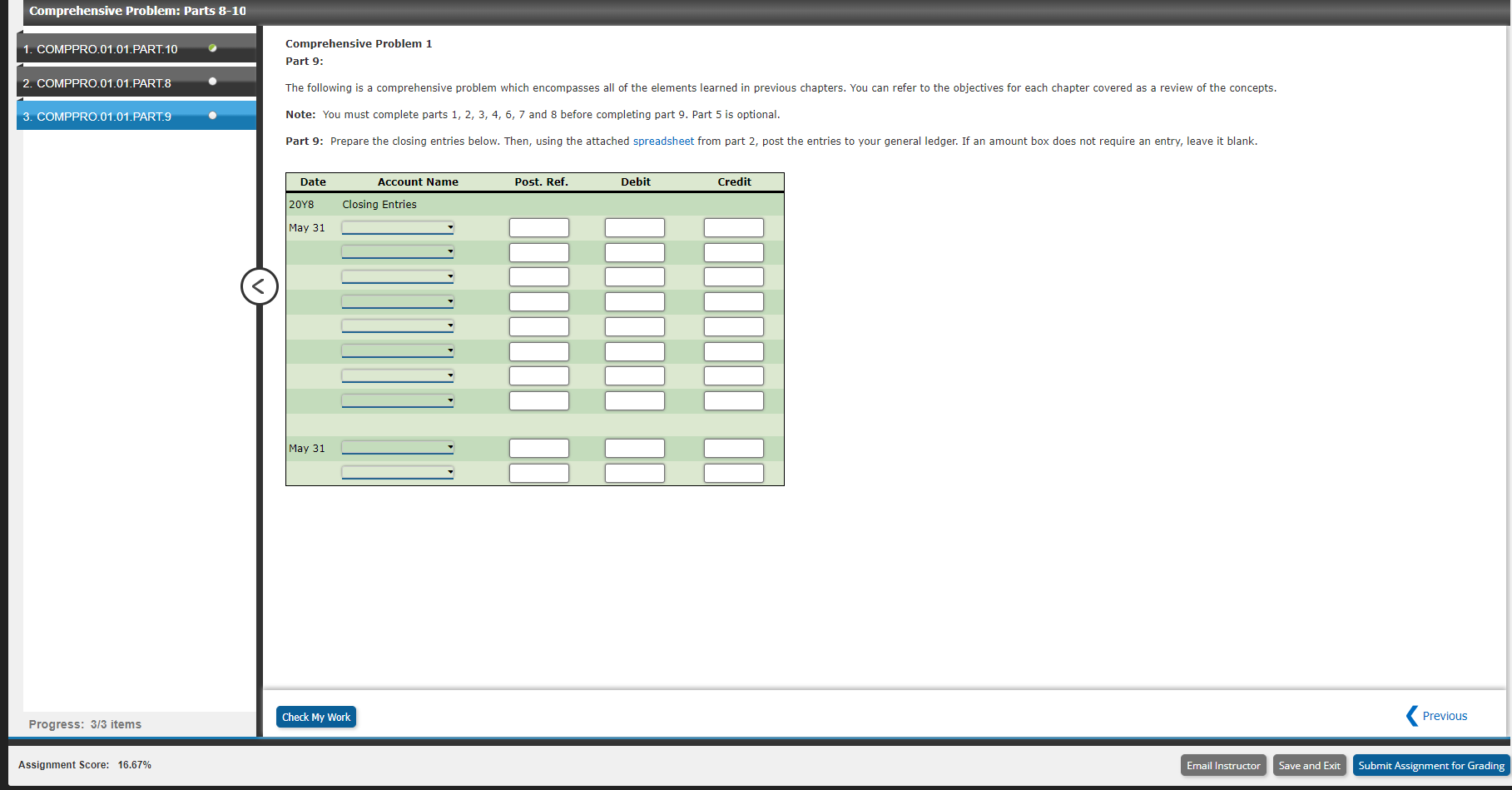Screen dimensions: 1512x790
Task: Submit Assignment for Grading
Action: (1431, 765)
